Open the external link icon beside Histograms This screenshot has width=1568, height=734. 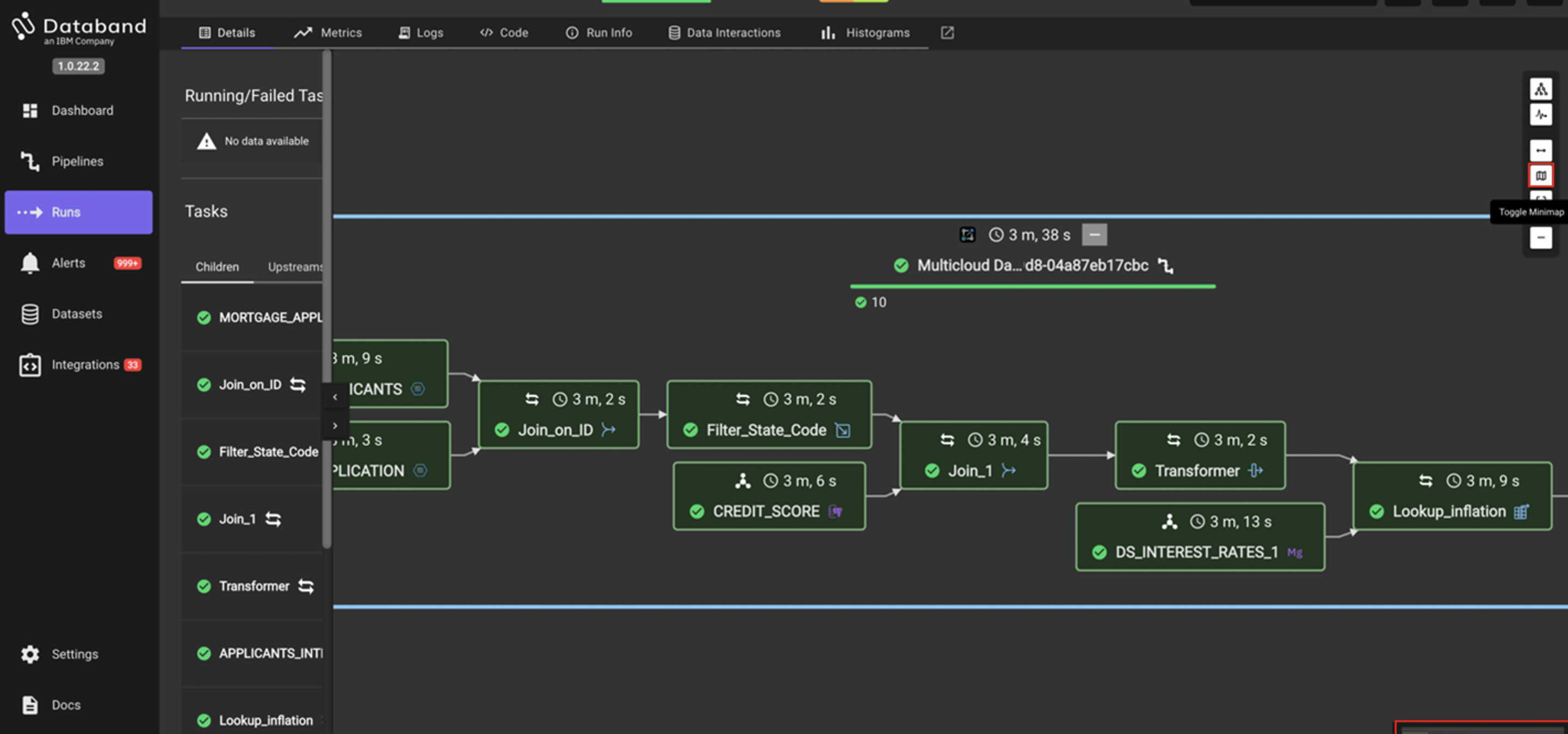click(x=947, y=33)
